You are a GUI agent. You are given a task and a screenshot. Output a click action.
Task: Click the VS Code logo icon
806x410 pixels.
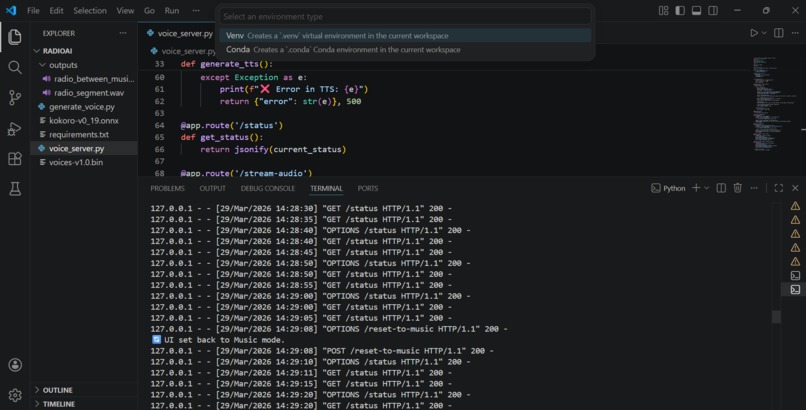[x=11, y=10]
